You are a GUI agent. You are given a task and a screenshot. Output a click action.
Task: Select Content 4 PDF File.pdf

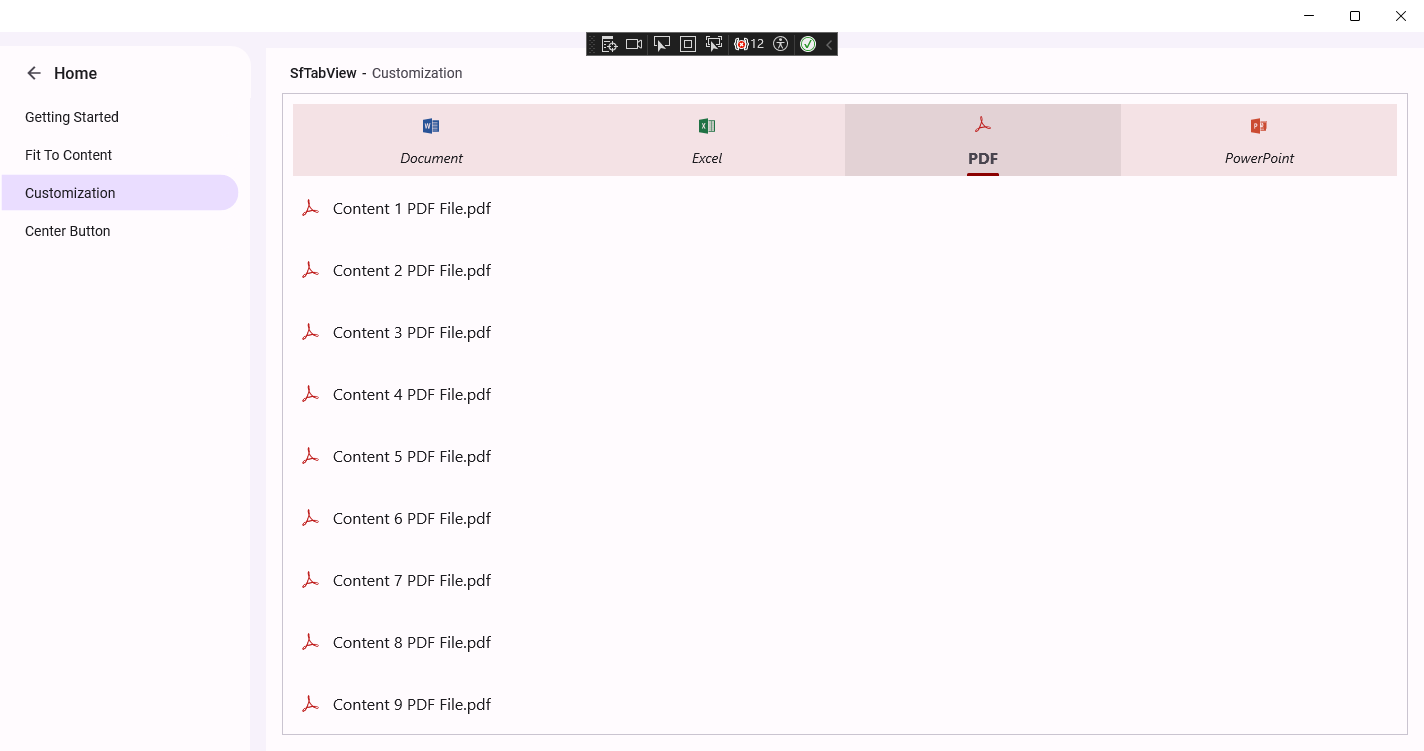(412, 394)
